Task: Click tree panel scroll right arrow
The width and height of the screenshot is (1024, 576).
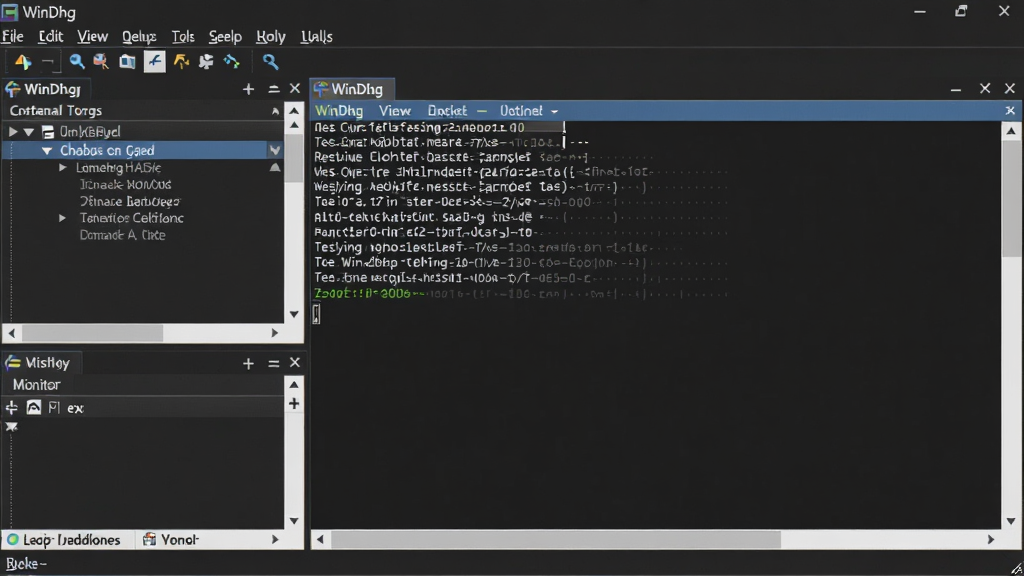Action: tap(275, 333)
